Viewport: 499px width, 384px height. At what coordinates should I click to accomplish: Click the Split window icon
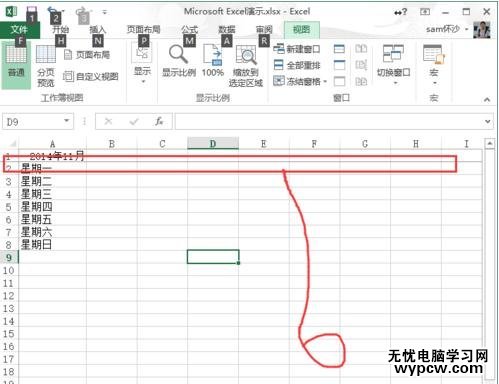[x=339, y=49]
